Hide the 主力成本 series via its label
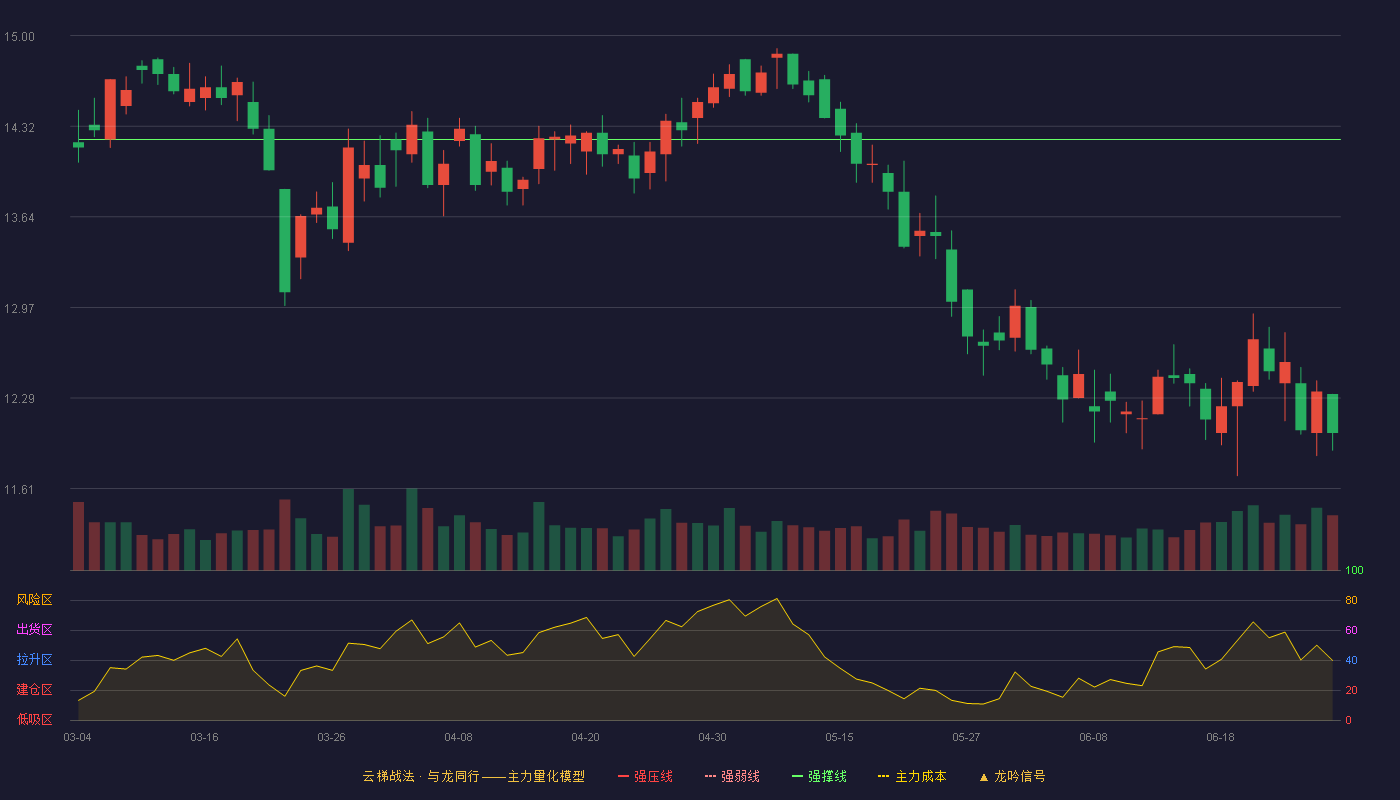This screenshot has height=800, width=1400. click(920, 776)
